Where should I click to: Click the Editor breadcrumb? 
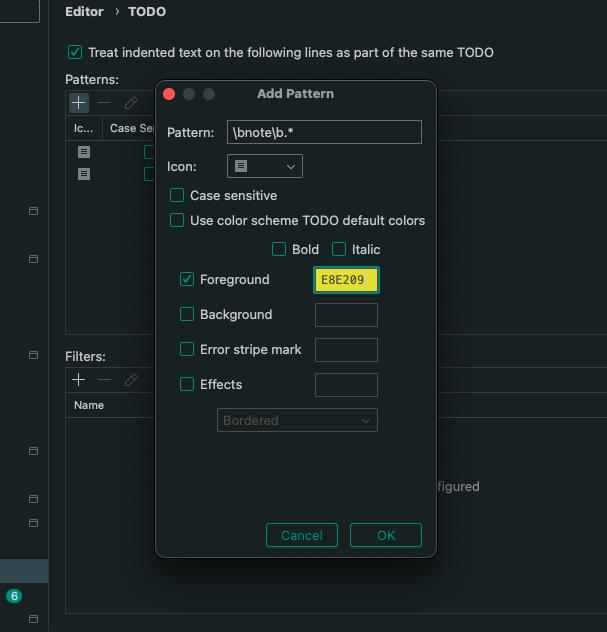(x=84, y=12)
